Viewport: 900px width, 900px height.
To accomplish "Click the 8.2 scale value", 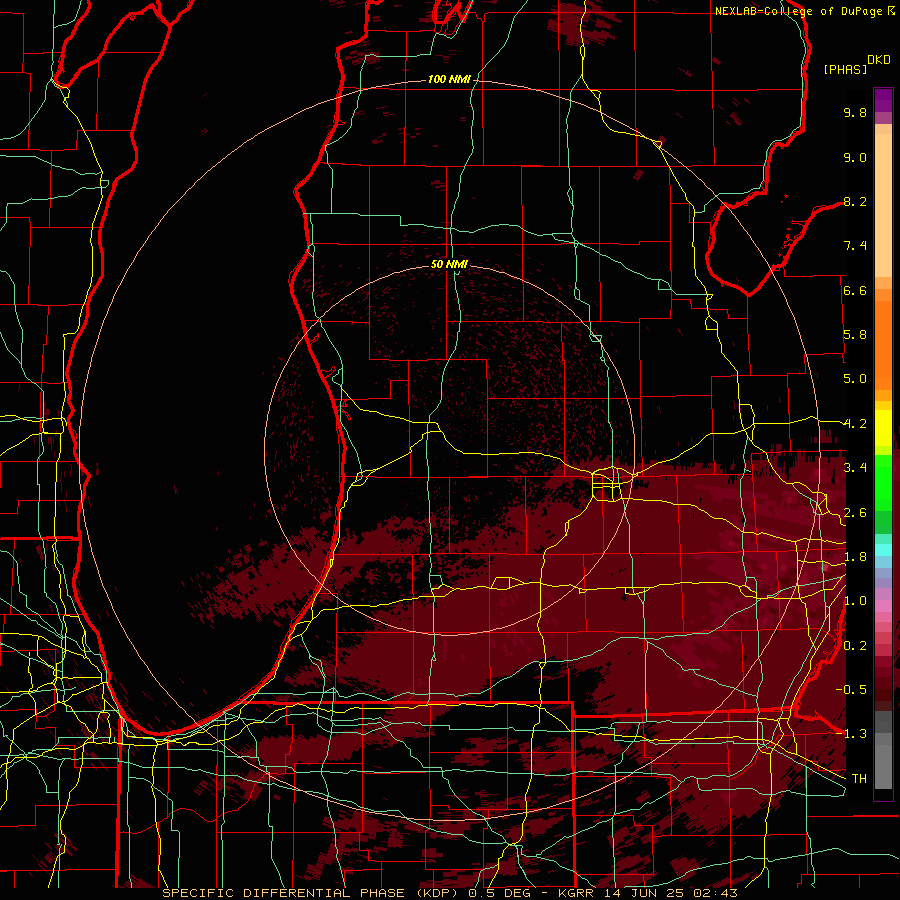I will 855,201.
